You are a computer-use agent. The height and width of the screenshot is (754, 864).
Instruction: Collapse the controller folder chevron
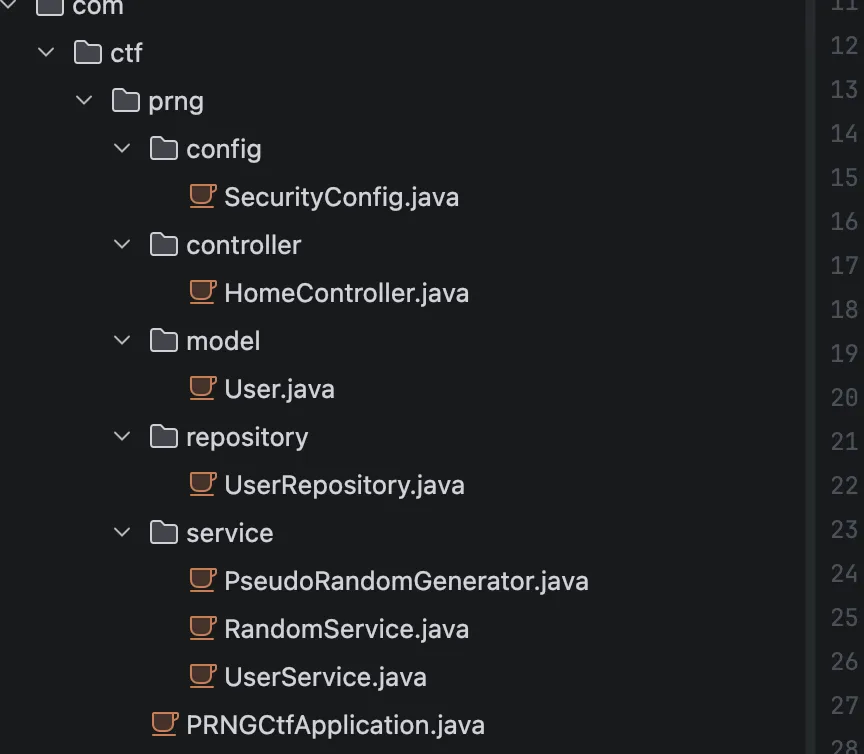[122, 245]
